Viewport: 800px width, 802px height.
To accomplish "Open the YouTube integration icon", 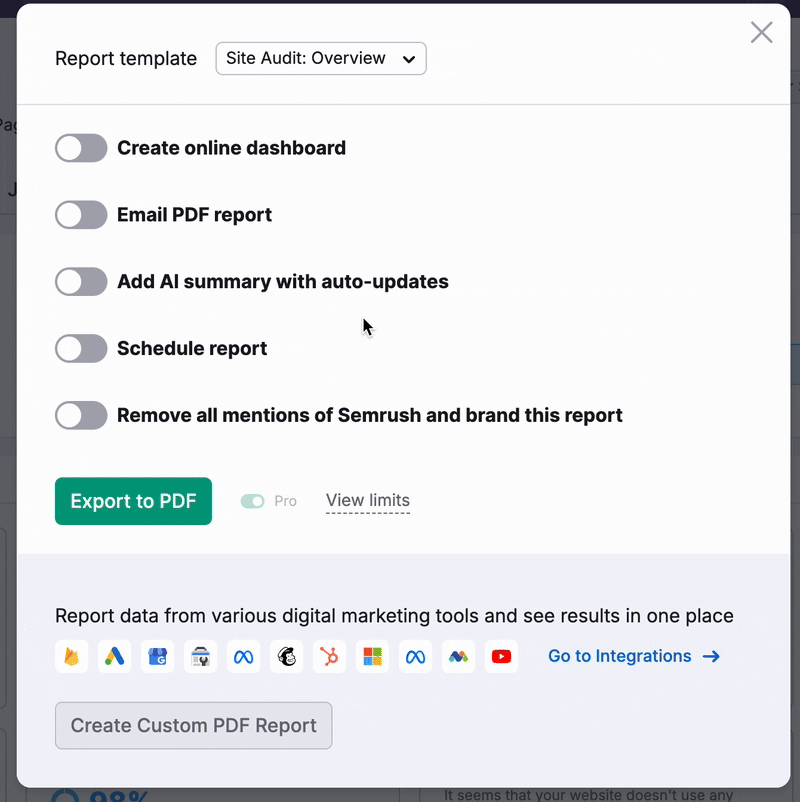I will pyautogui.click(x=501, y=656).
